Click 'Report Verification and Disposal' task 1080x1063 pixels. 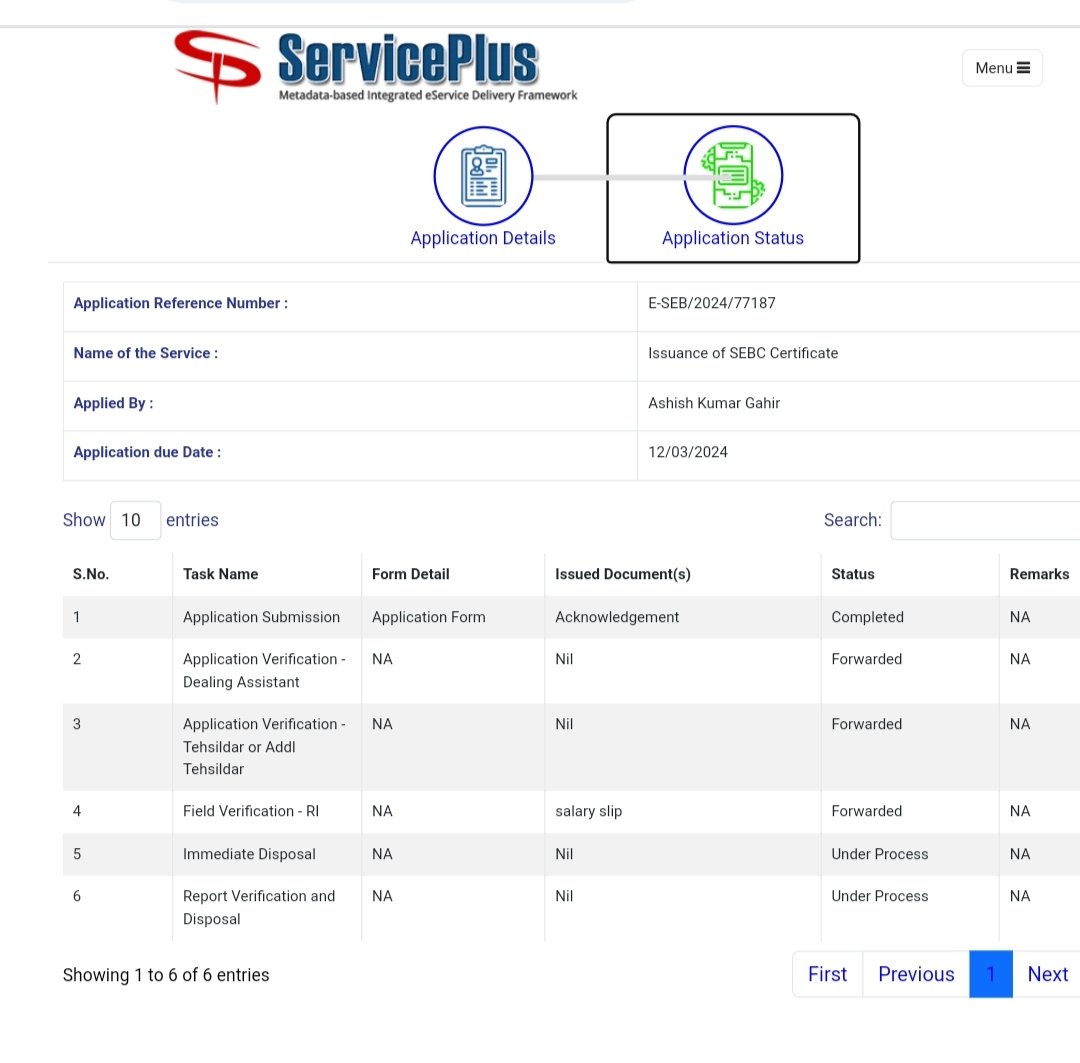259,907
